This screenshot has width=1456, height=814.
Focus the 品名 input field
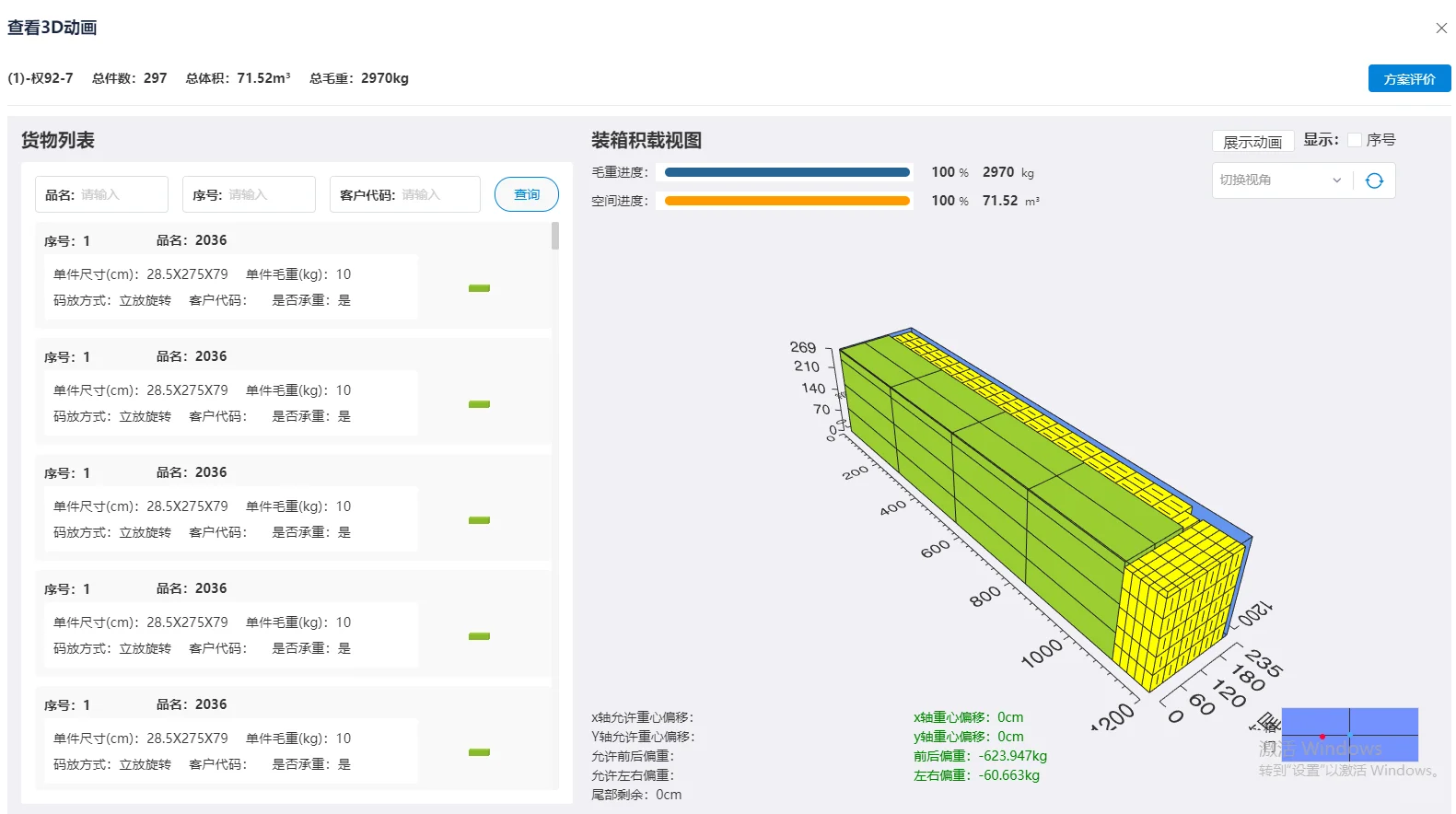pos(120,195)
